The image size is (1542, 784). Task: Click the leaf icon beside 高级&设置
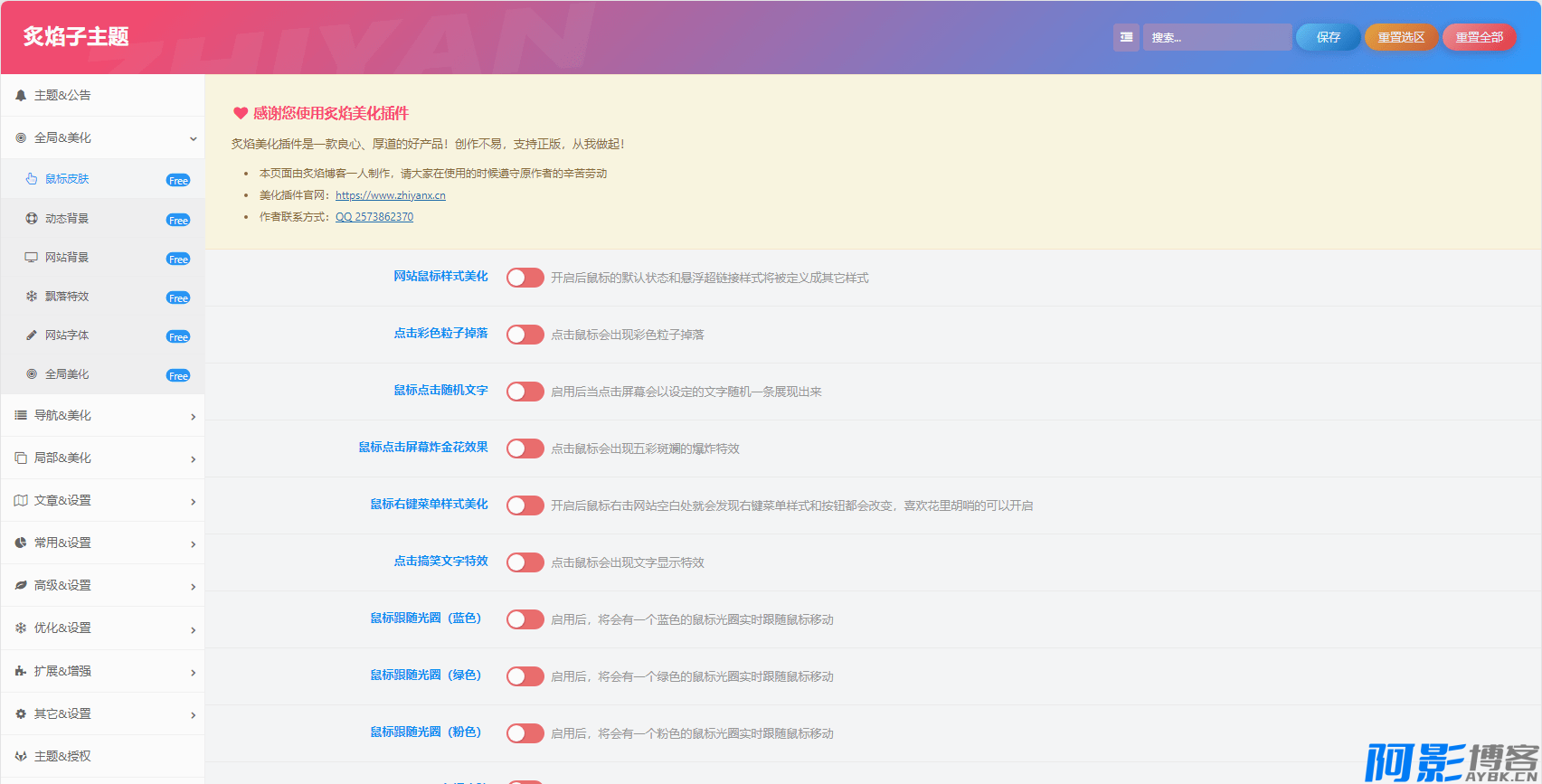21,585
